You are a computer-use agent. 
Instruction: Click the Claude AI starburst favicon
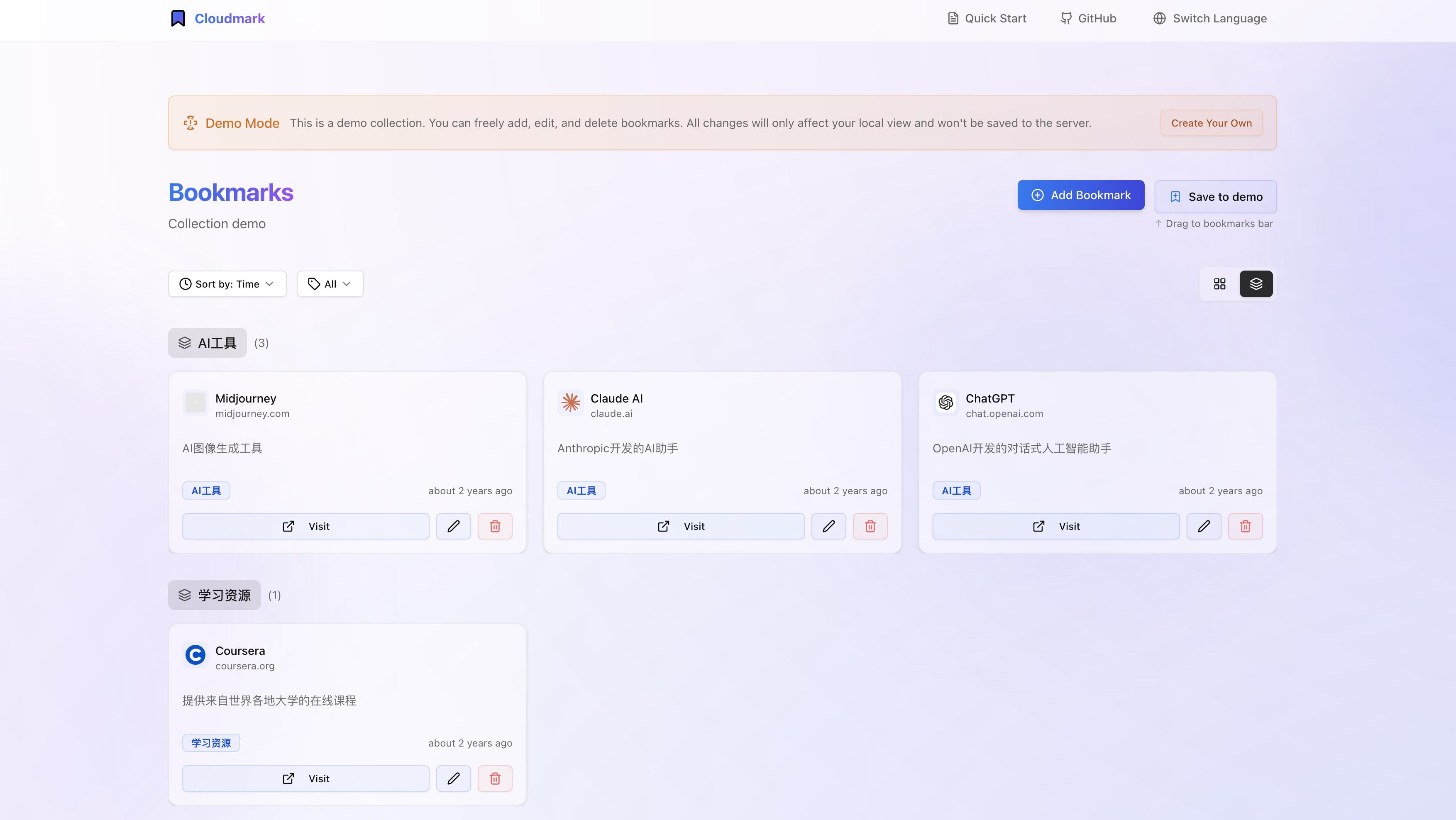[x=571, y=403]
